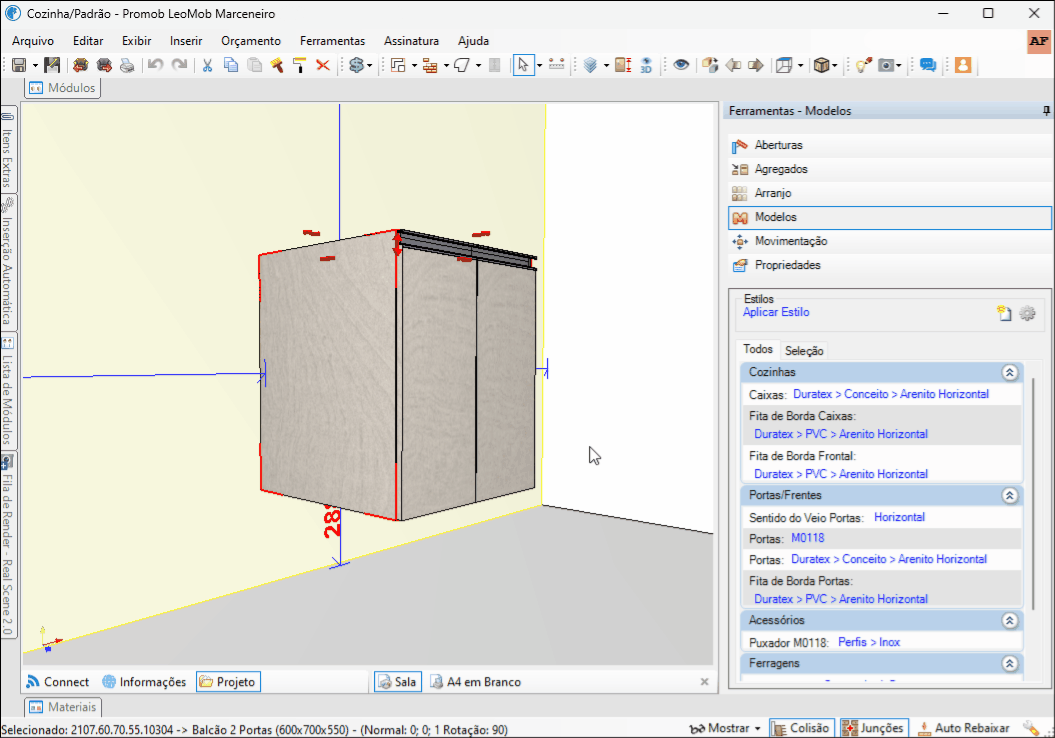Image resolution: width=1055 pixels, height=738 pixels.
Task: Select the arrow pointer selection tool
Action: tap(523, 65)
